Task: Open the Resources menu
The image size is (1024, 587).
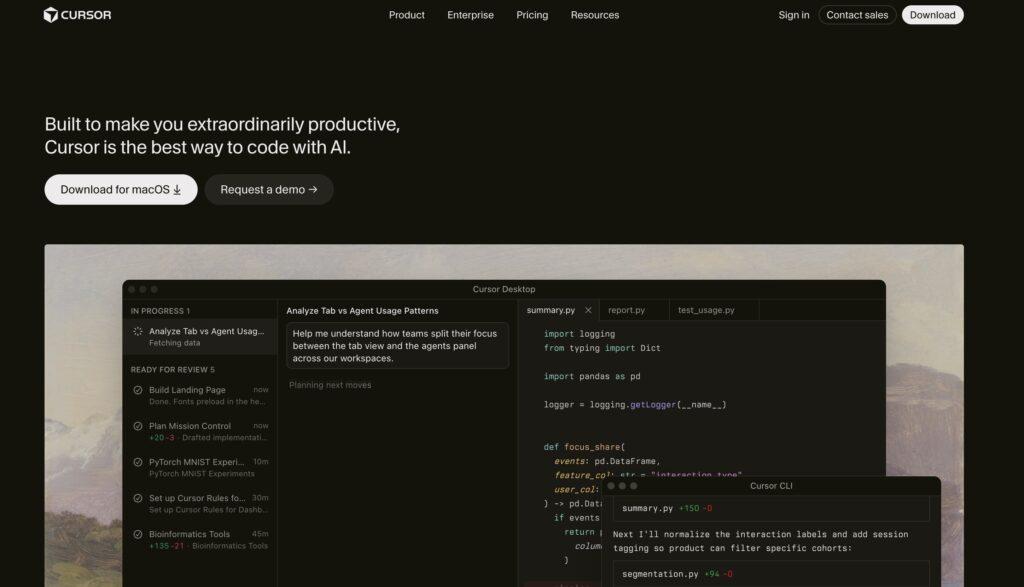Action: [594, 15]
